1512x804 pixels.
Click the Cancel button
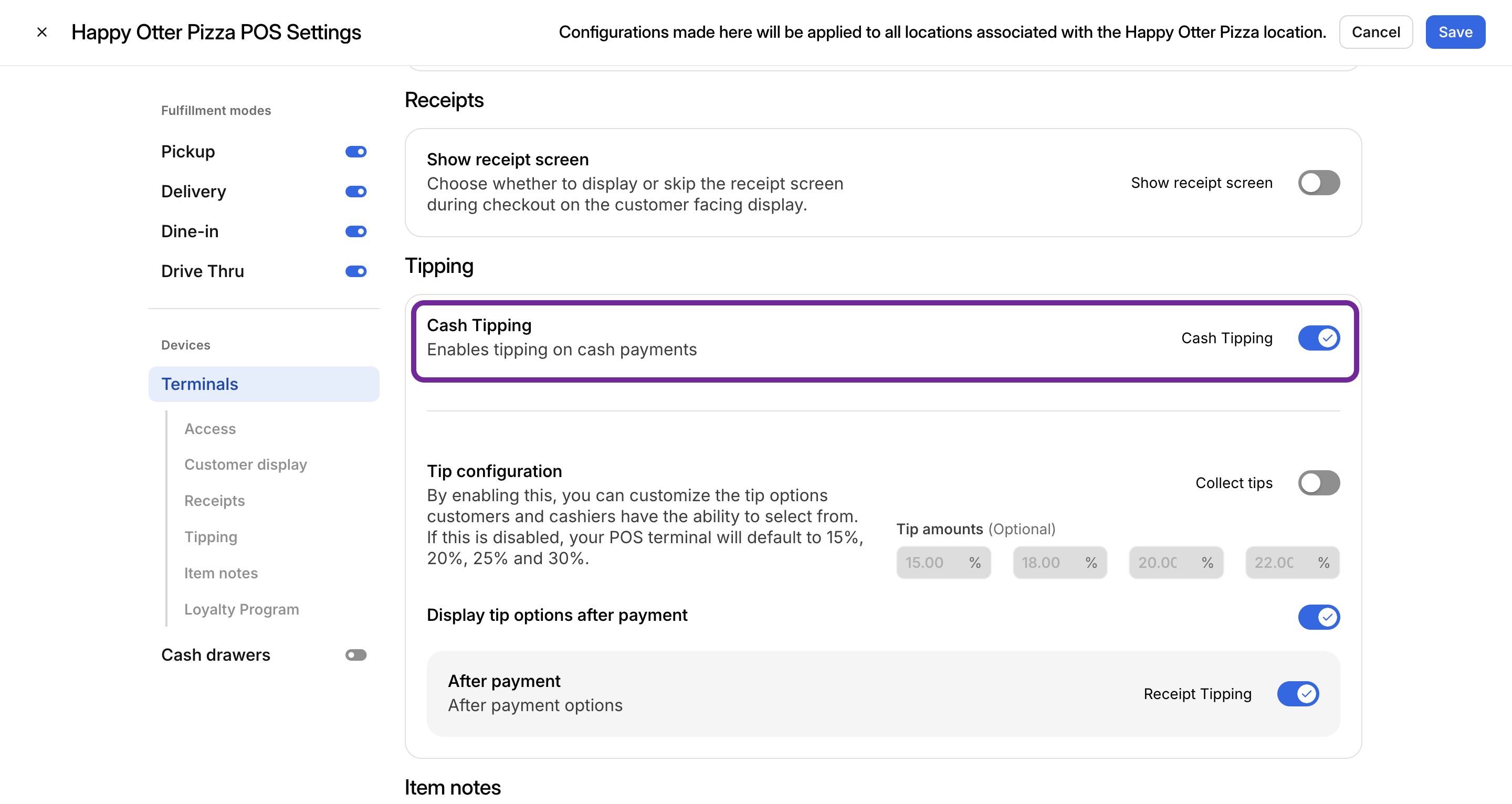point(1376,33)
